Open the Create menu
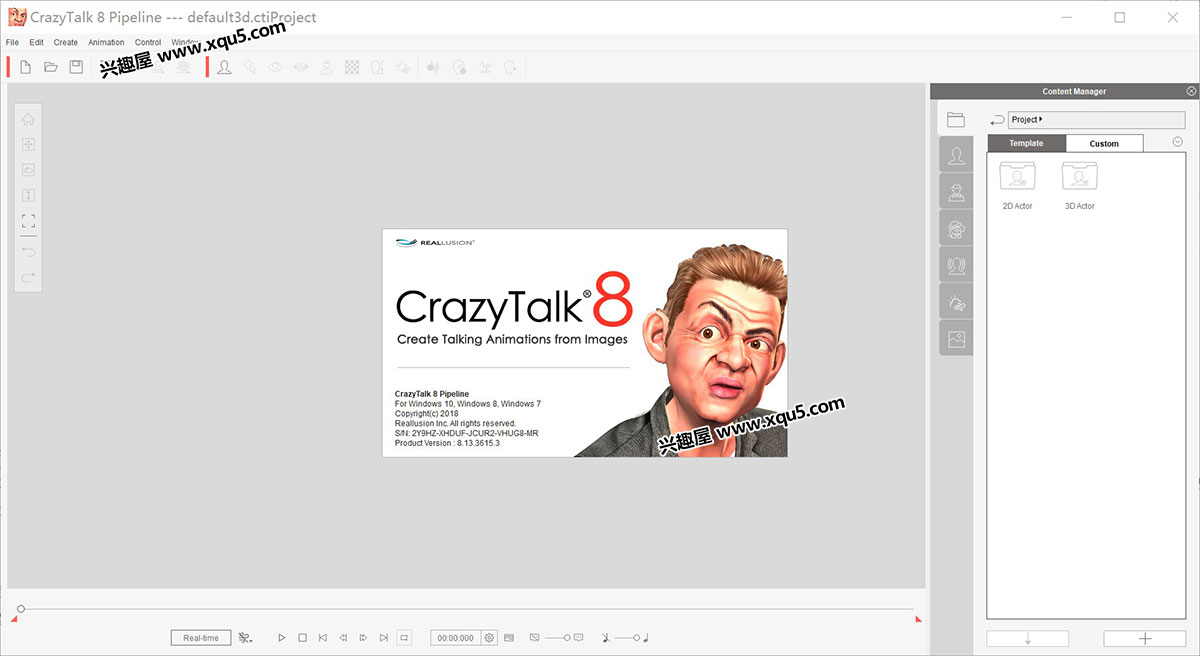 (x=66, y=42)
